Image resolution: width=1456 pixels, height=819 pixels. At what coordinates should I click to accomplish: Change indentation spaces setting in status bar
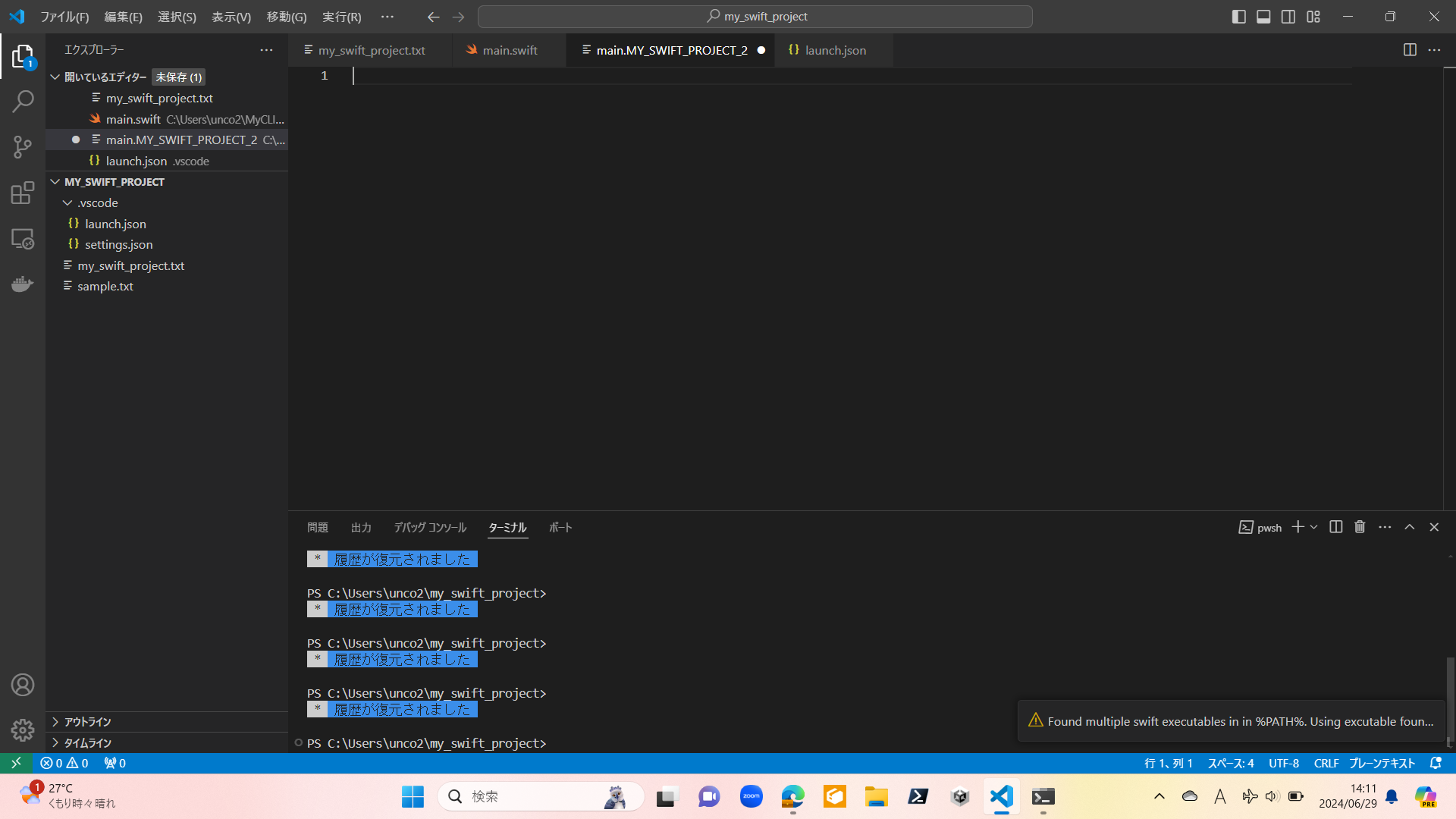[1231, 763]
